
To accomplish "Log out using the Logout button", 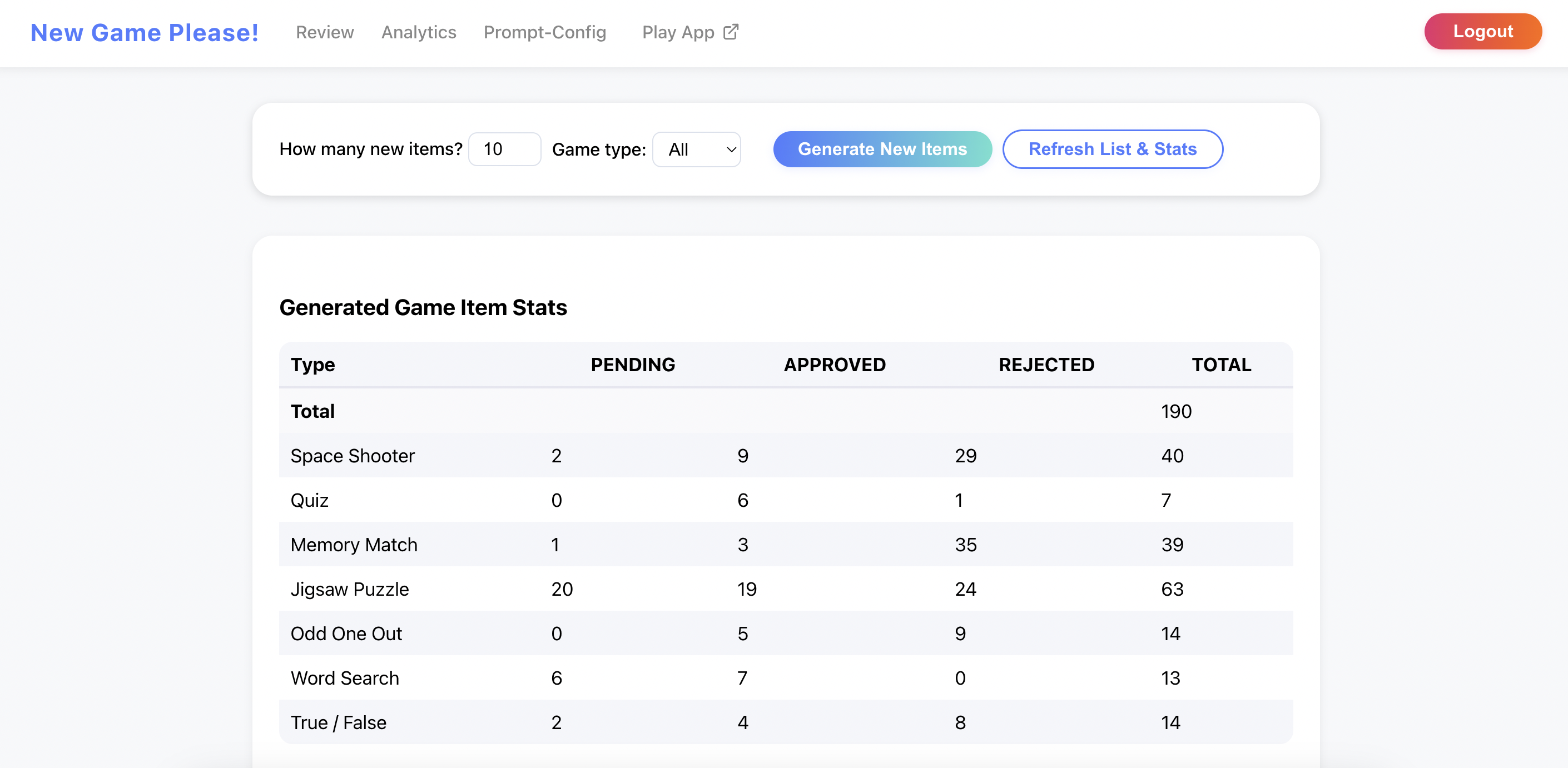I will [1482, 32].
